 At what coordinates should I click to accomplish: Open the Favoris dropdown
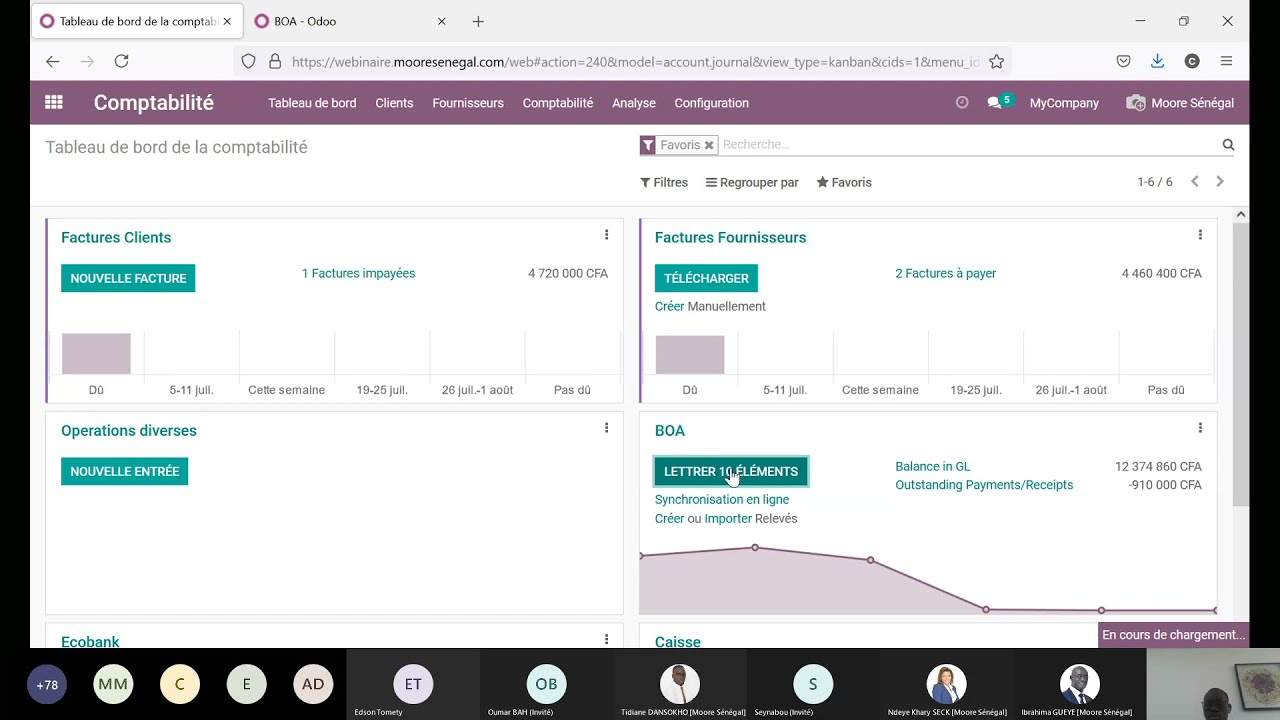click(844, 182)
